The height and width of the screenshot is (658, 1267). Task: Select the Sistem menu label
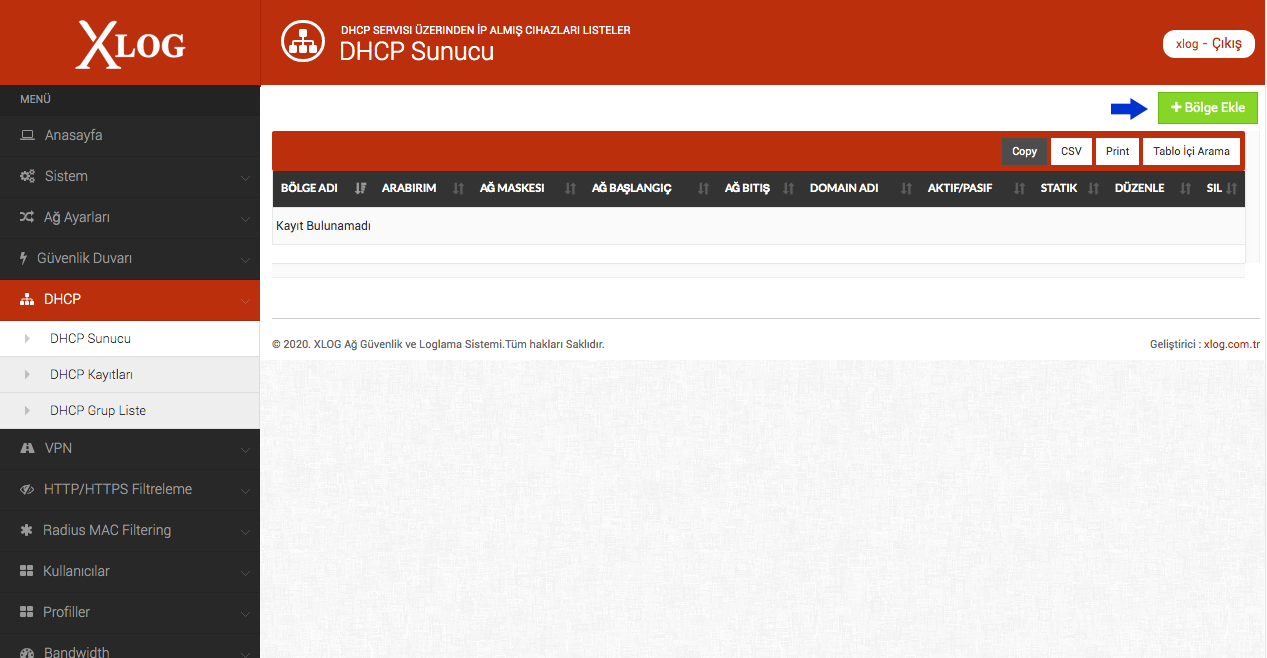tap(66, 176)
